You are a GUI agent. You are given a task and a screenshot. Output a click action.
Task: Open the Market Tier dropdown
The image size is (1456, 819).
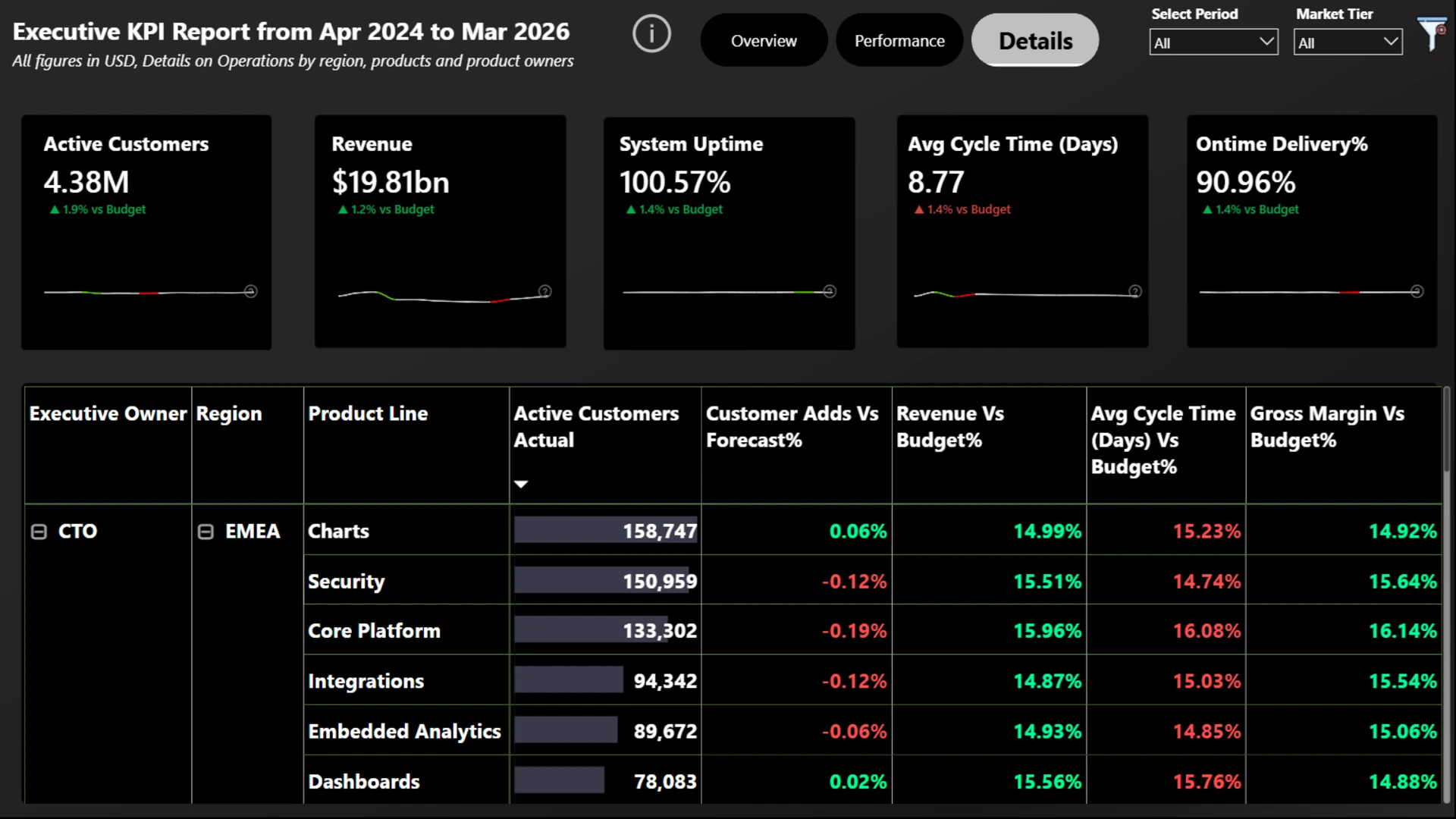1348,42
